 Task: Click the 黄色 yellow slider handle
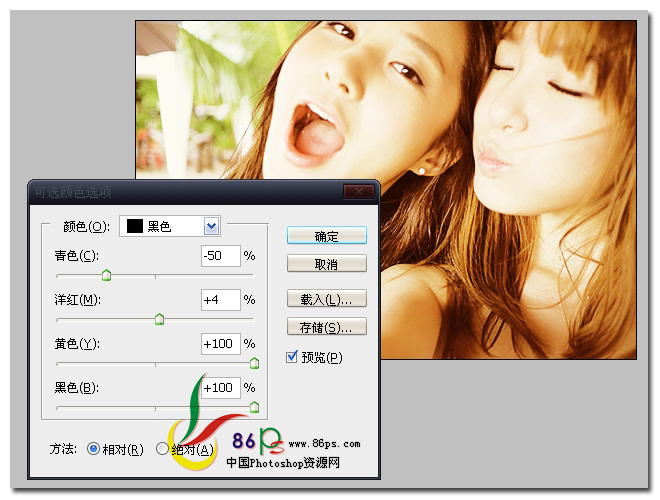pos(253,364)
